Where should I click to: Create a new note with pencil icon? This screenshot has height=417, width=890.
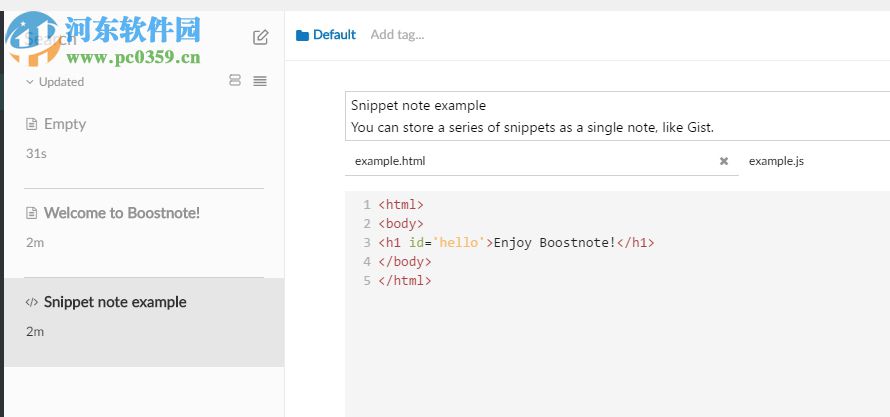click(x=261, y=37)
